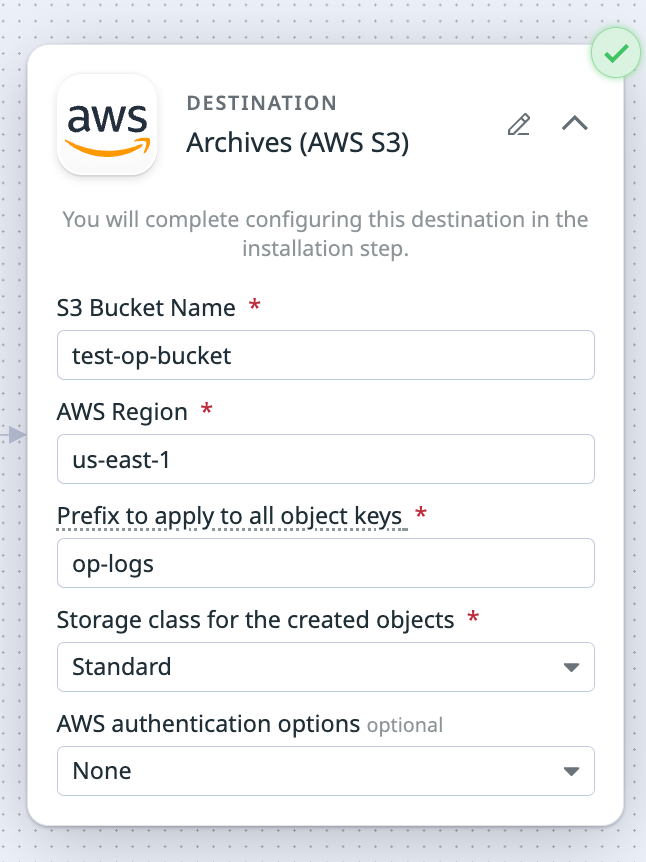Click the S3 Bucket Name field
Screen dimensions: 646x862
(x=326, y=355)
